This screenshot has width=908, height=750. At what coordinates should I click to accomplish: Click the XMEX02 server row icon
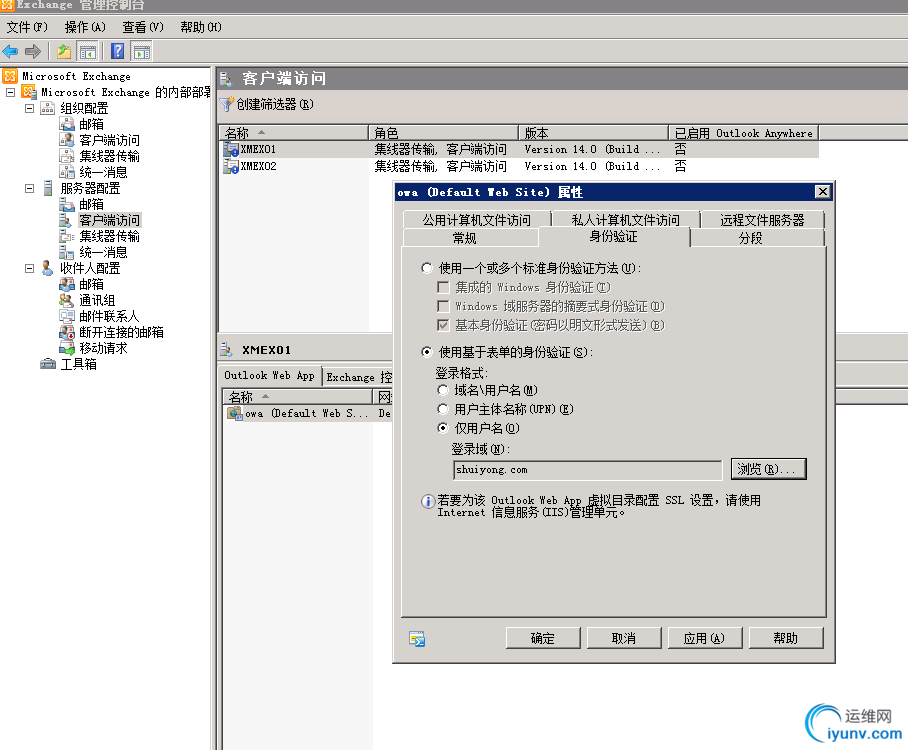point(231,166)
